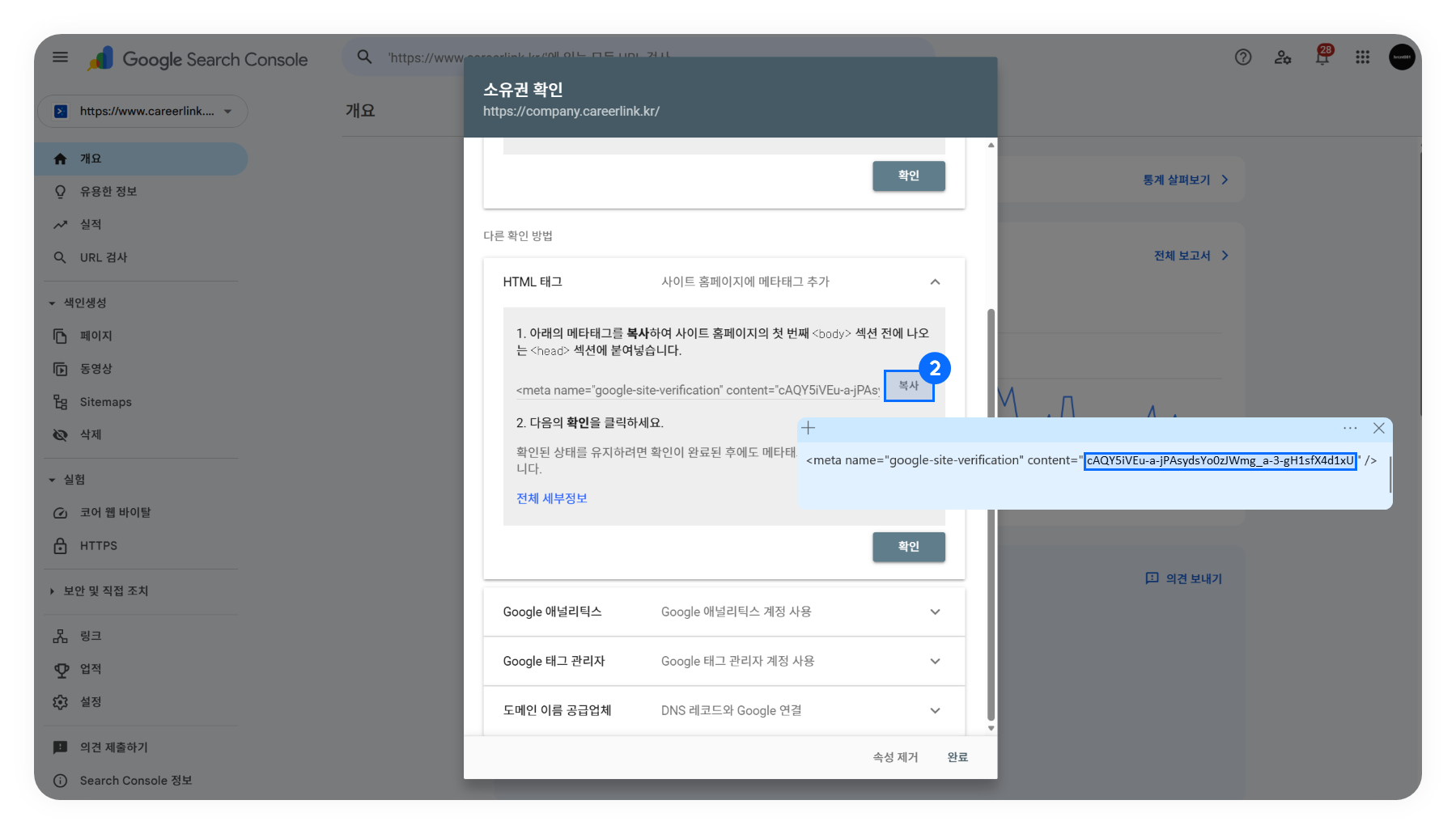
Task: Click 완료 to finish the dialog
Action: point(957,757)
